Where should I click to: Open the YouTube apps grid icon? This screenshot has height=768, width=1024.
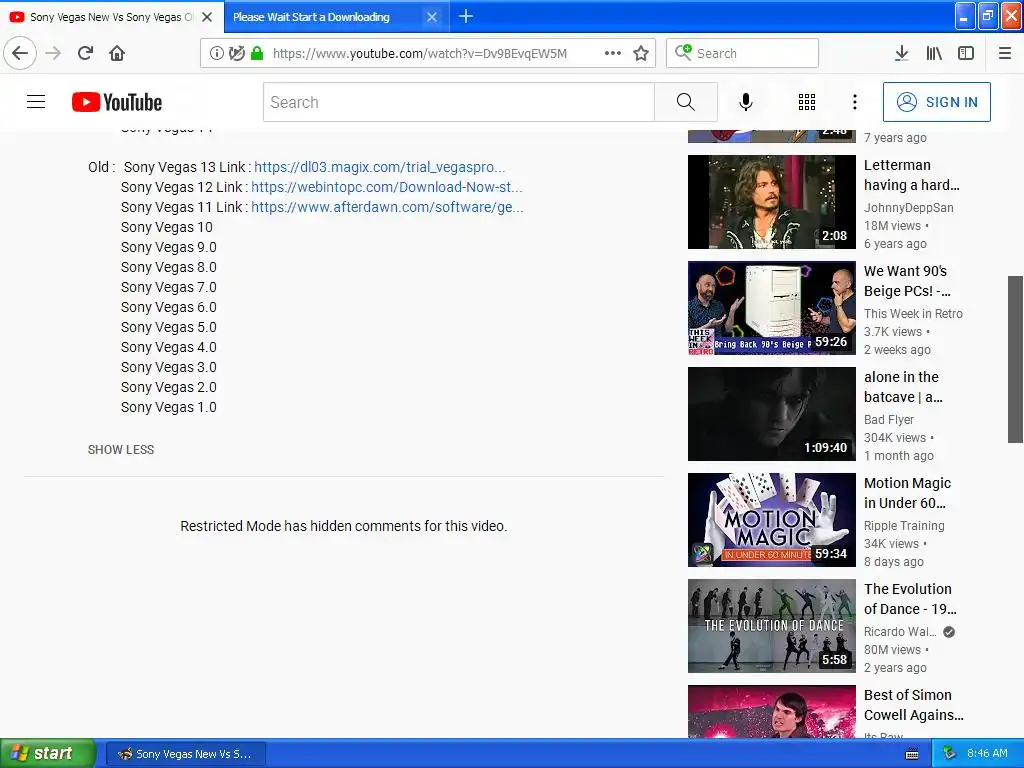(x=807, y=102)
